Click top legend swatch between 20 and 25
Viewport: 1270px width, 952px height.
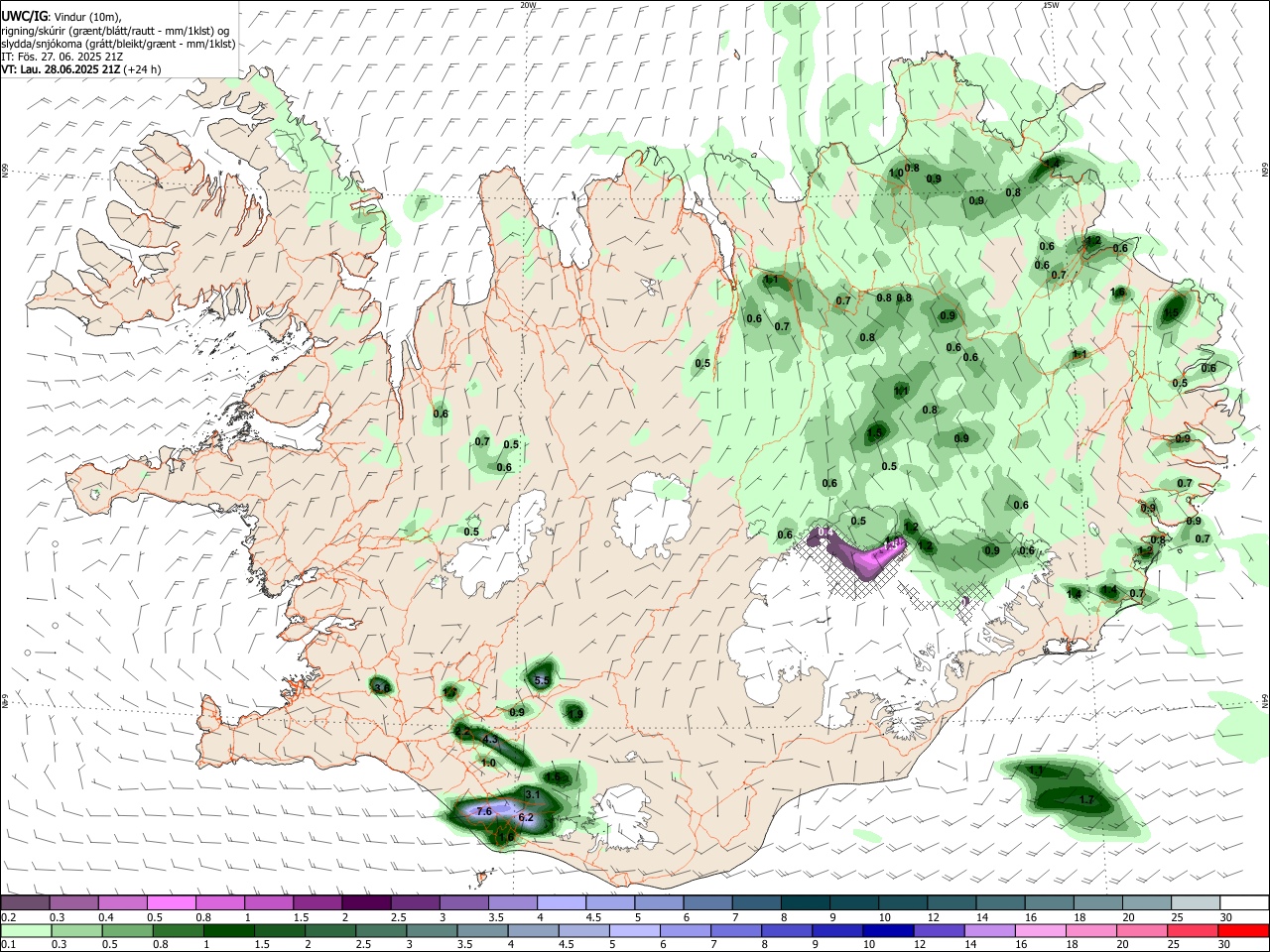(x=1145, y=902)
